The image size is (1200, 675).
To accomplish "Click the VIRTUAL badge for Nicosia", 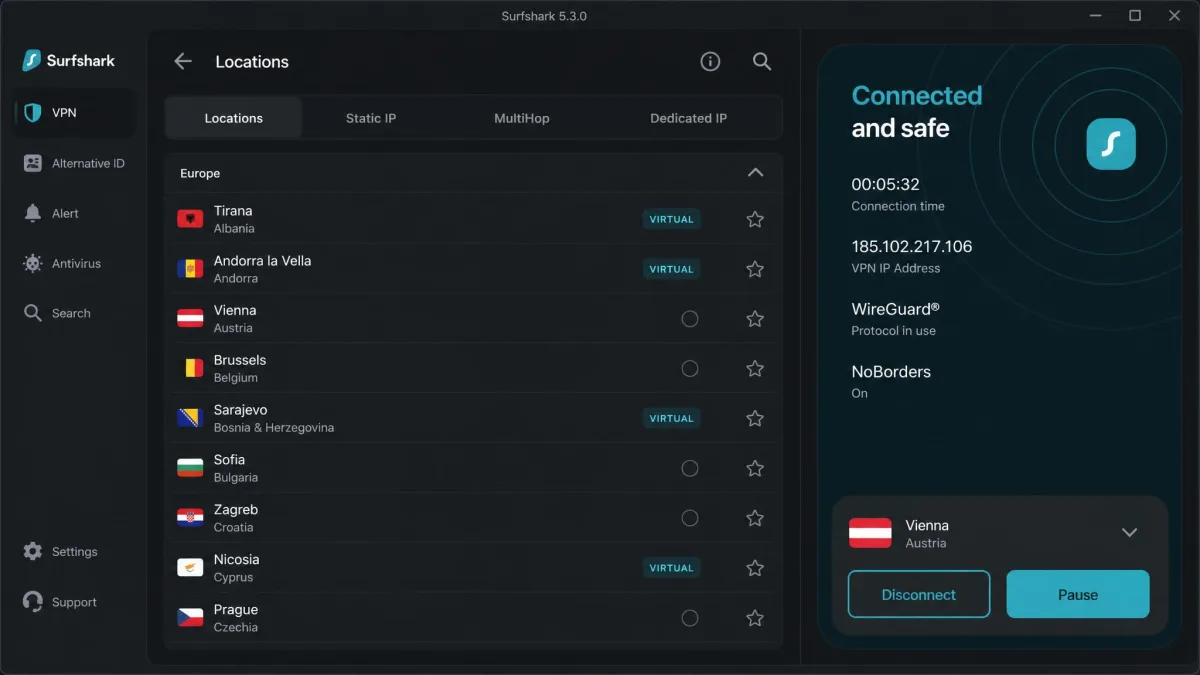I will (671, 568).
